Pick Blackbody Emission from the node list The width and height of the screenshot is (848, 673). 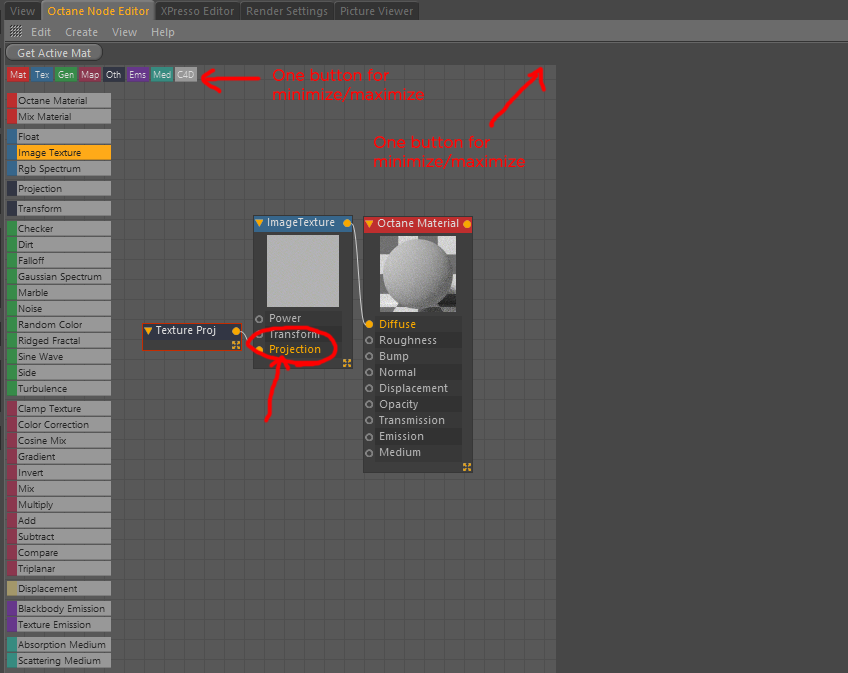click(x=59, y=609)
